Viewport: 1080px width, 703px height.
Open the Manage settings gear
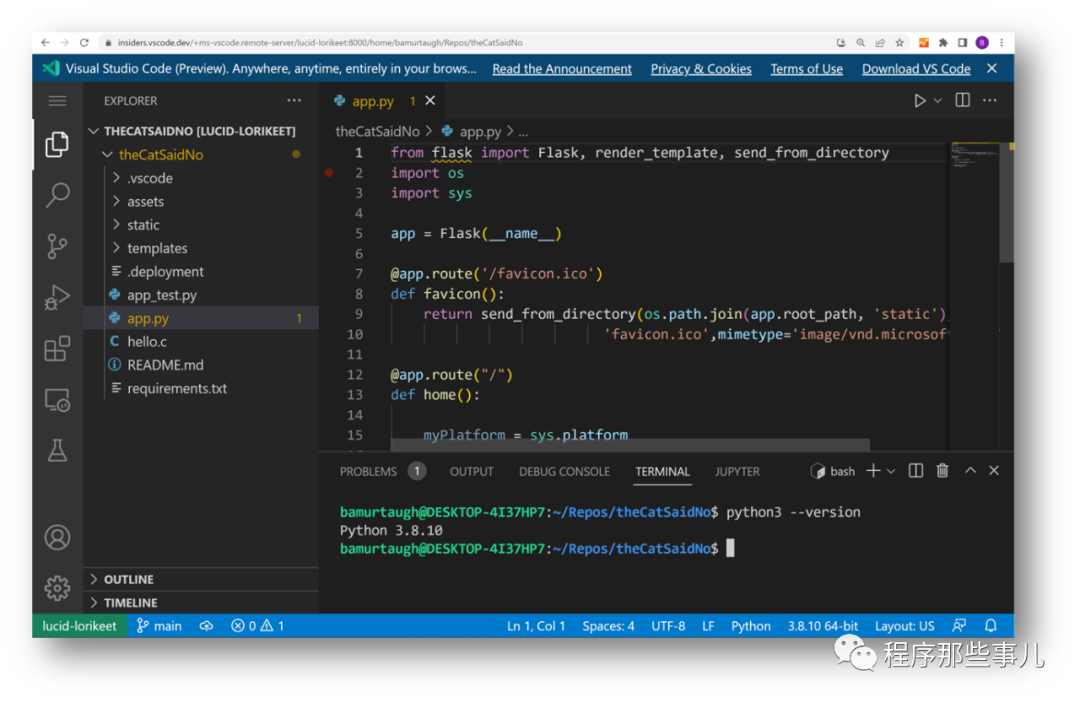point(57,588)
